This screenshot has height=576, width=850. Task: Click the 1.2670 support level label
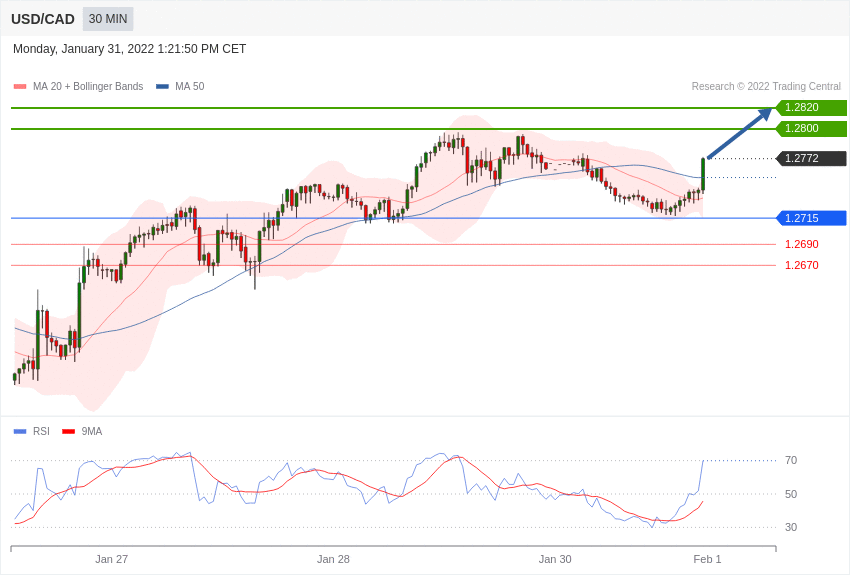pos(802,265)
